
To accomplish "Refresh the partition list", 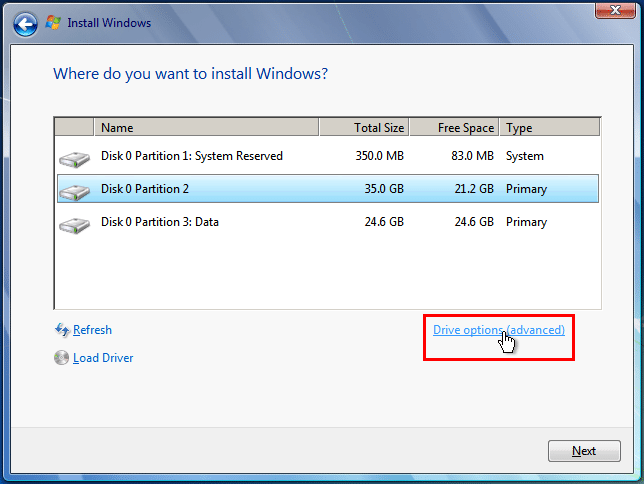I will pos(92,330).
